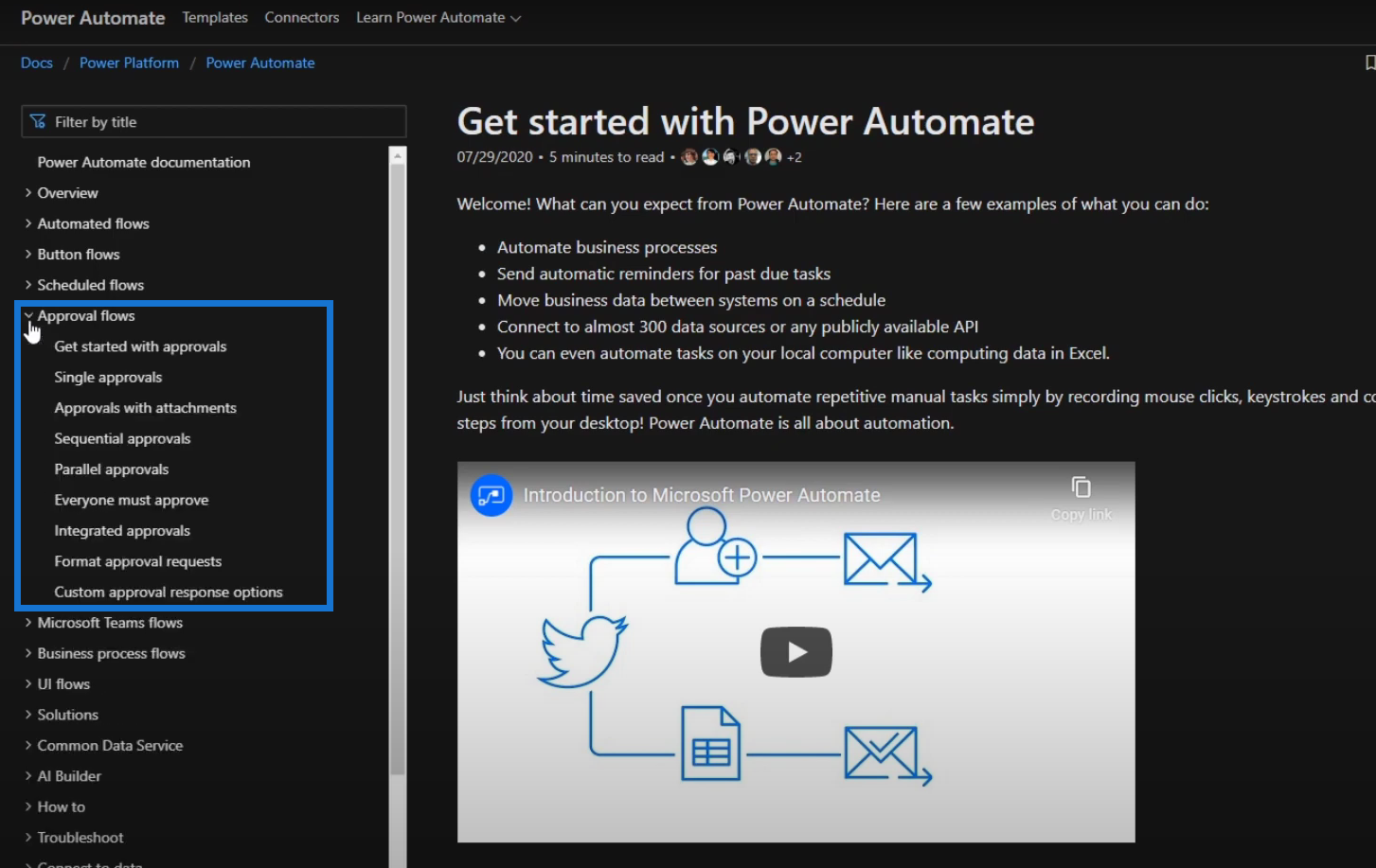Go to Power Automate breadcrumb link

260,62
